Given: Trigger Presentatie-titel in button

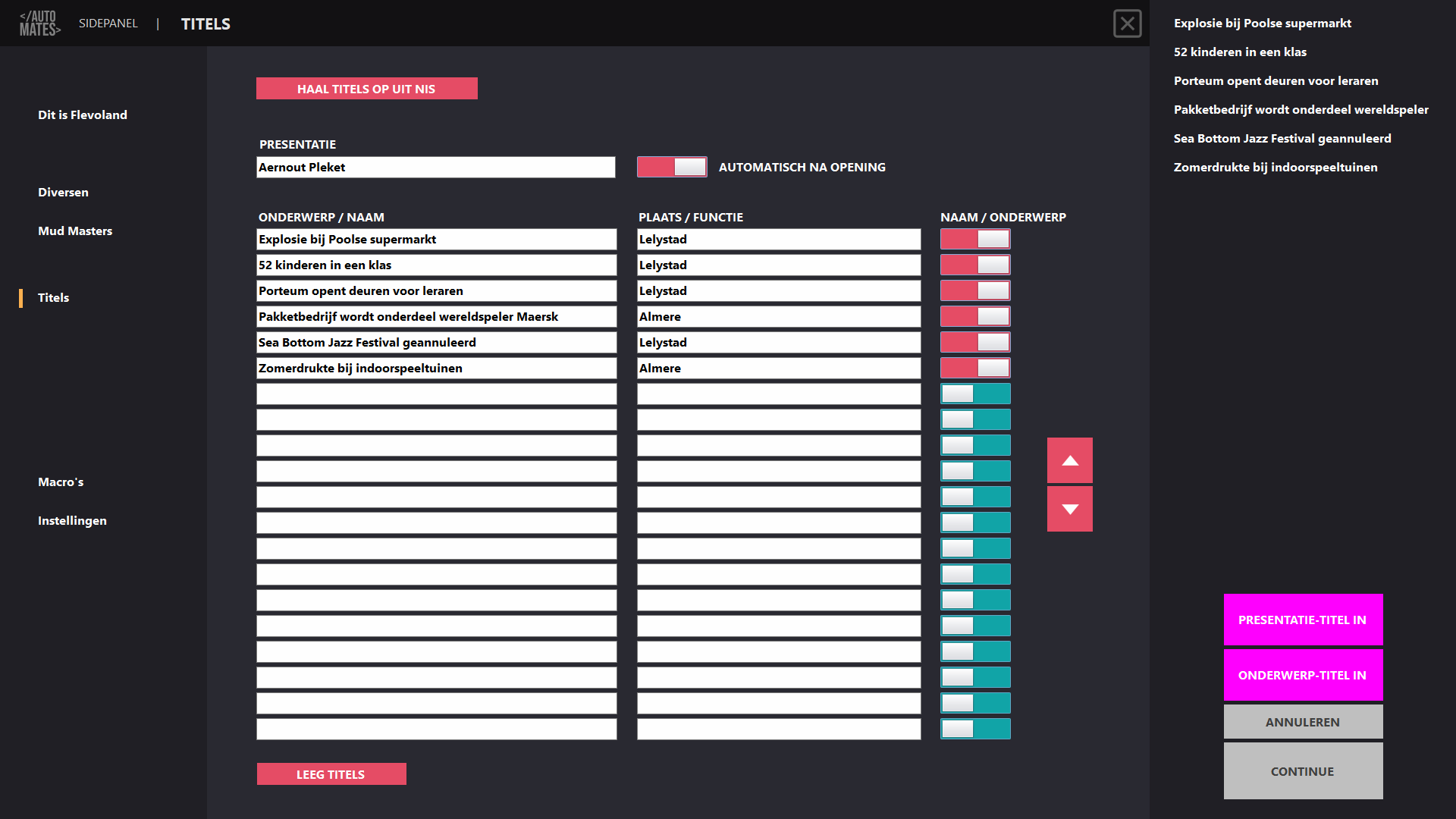Looking at the screenshot, I should coord(1303,620).
